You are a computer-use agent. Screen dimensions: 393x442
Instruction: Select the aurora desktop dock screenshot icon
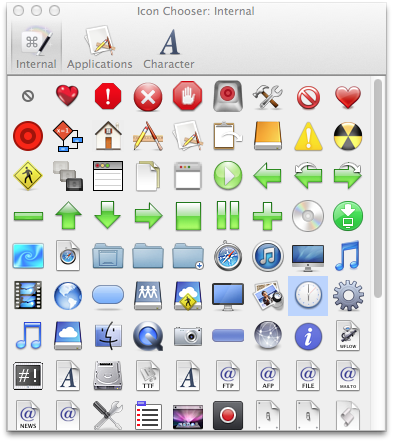pyautogui.click(x=188, y=417)
